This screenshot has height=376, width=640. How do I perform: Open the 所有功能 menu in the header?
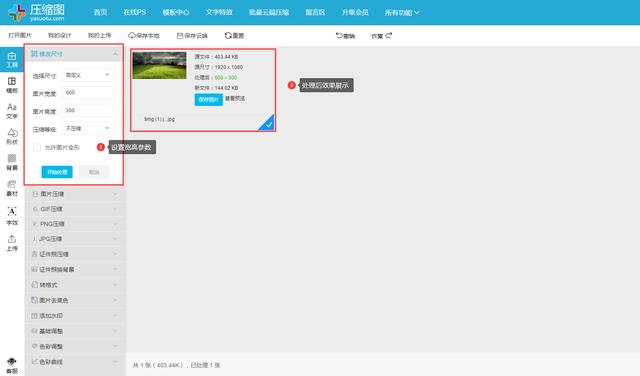coord(402,13)
